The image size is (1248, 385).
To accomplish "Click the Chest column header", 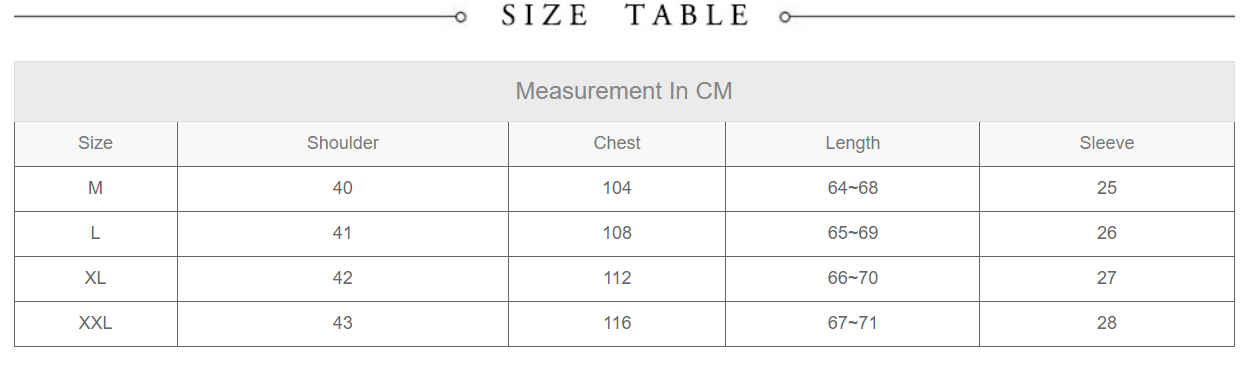I will [x=617, y=144].
